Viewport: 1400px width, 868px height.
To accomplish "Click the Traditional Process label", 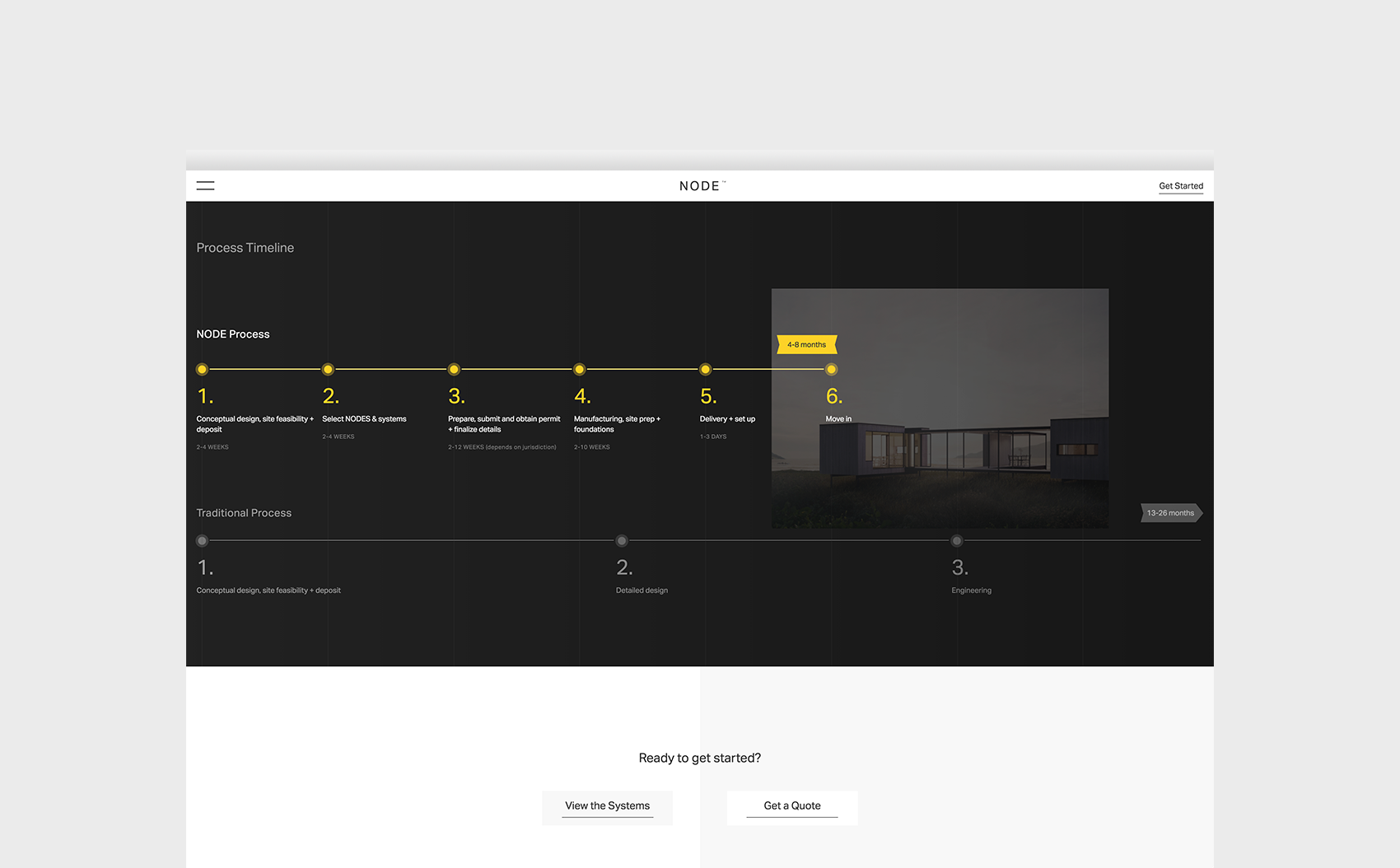I will 244,513.
